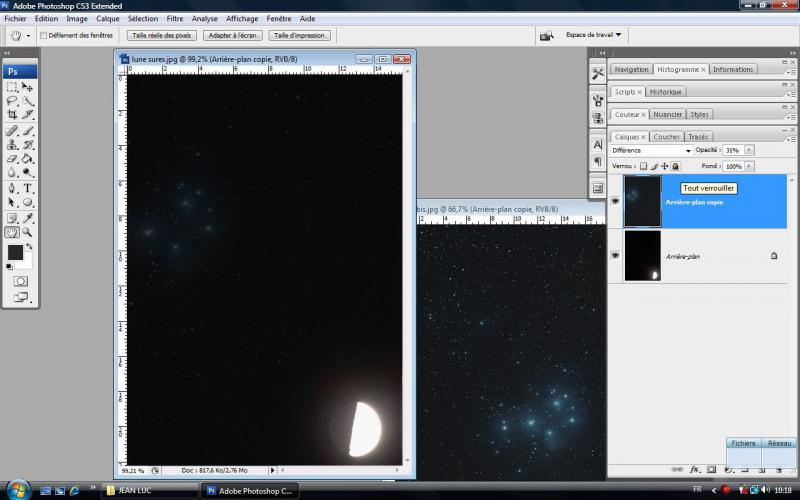Select the Lasso tool

(12, 101)
